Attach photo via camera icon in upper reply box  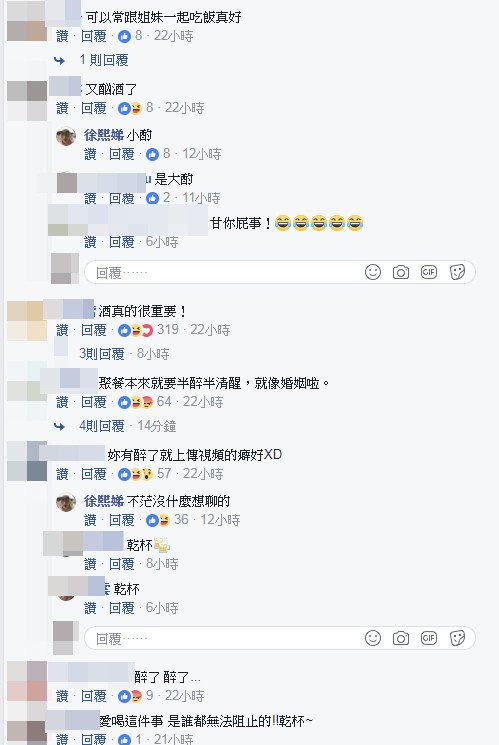point(401,272)
